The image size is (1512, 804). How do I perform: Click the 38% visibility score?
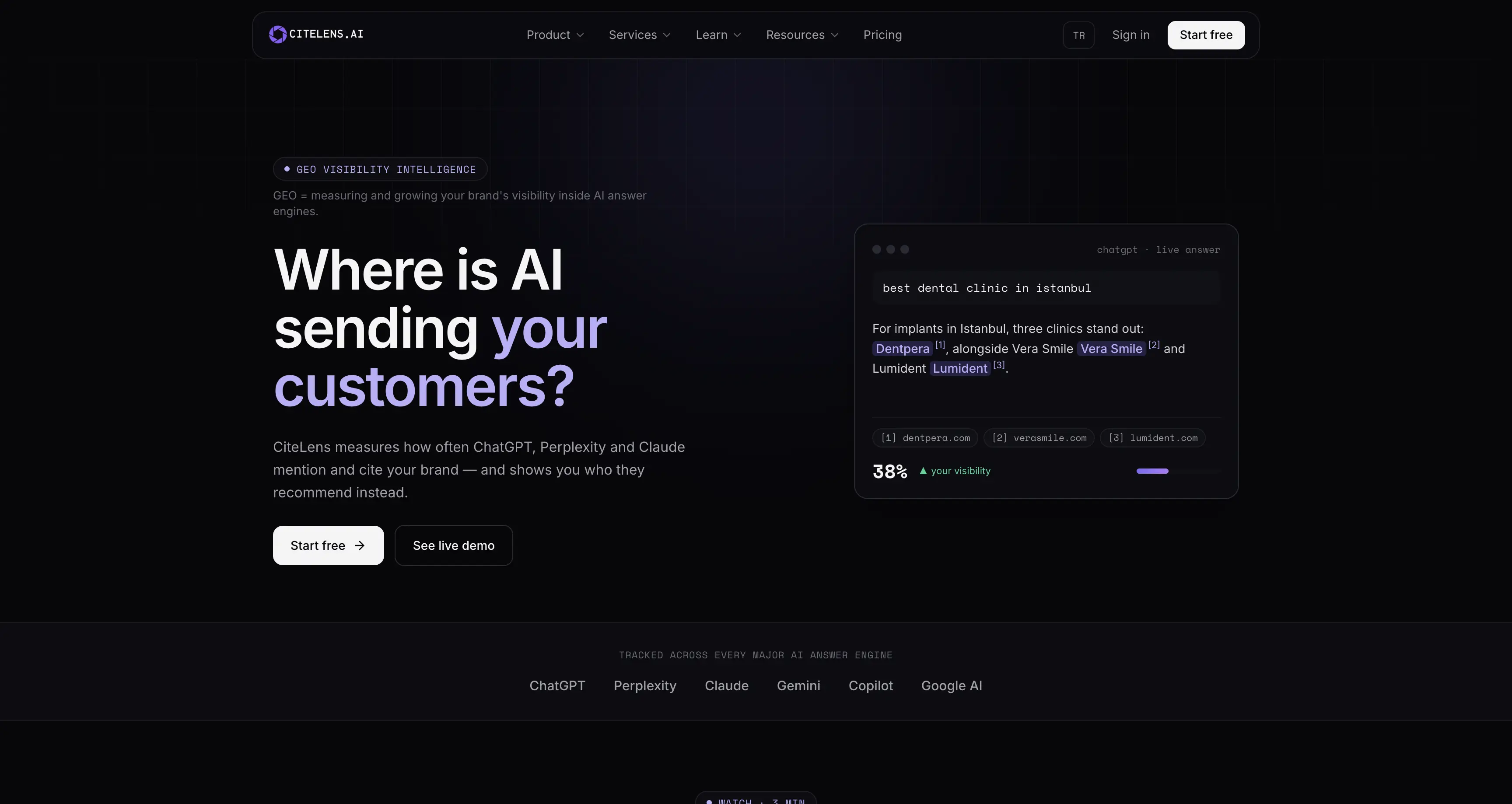click(890, 471)
